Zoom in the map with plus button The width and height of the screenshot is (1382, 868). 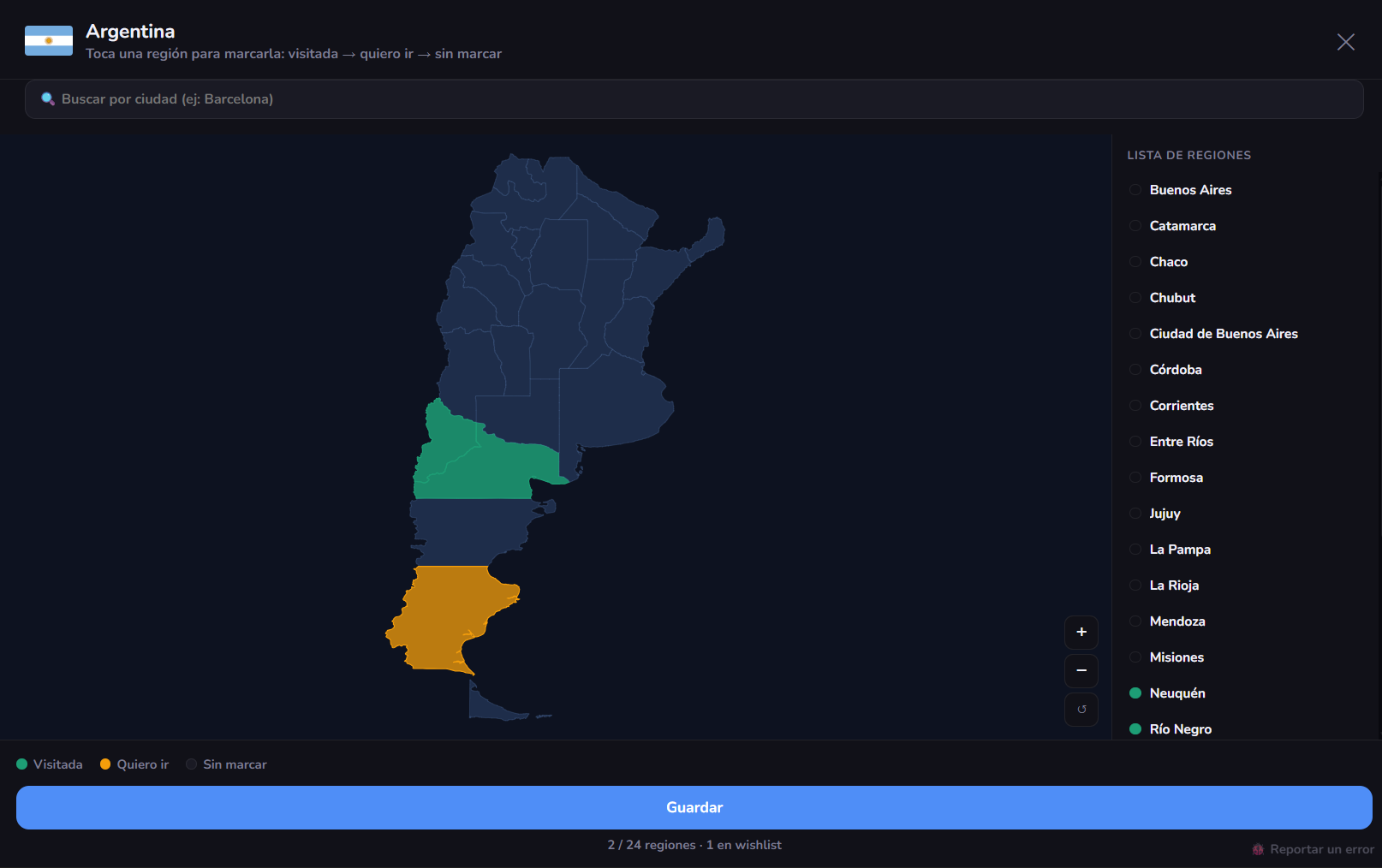[1081, 632]
